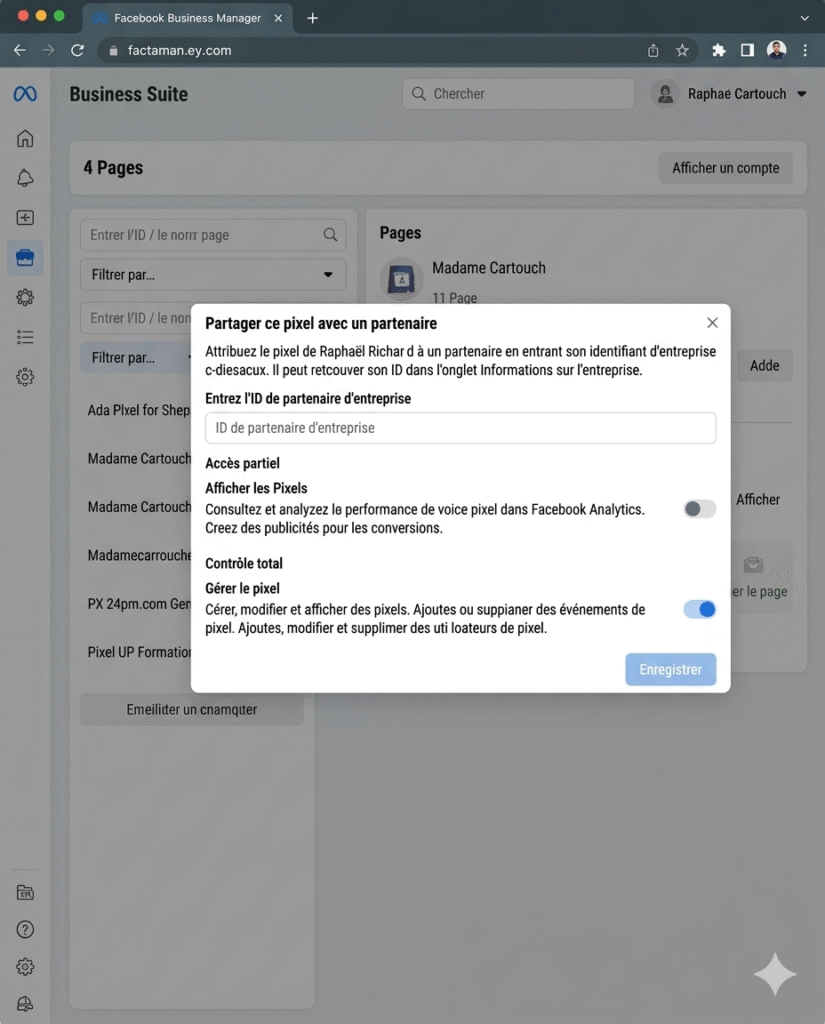
Task: Enable the Afficher les Pixels toggle
Action: [700, 509]
